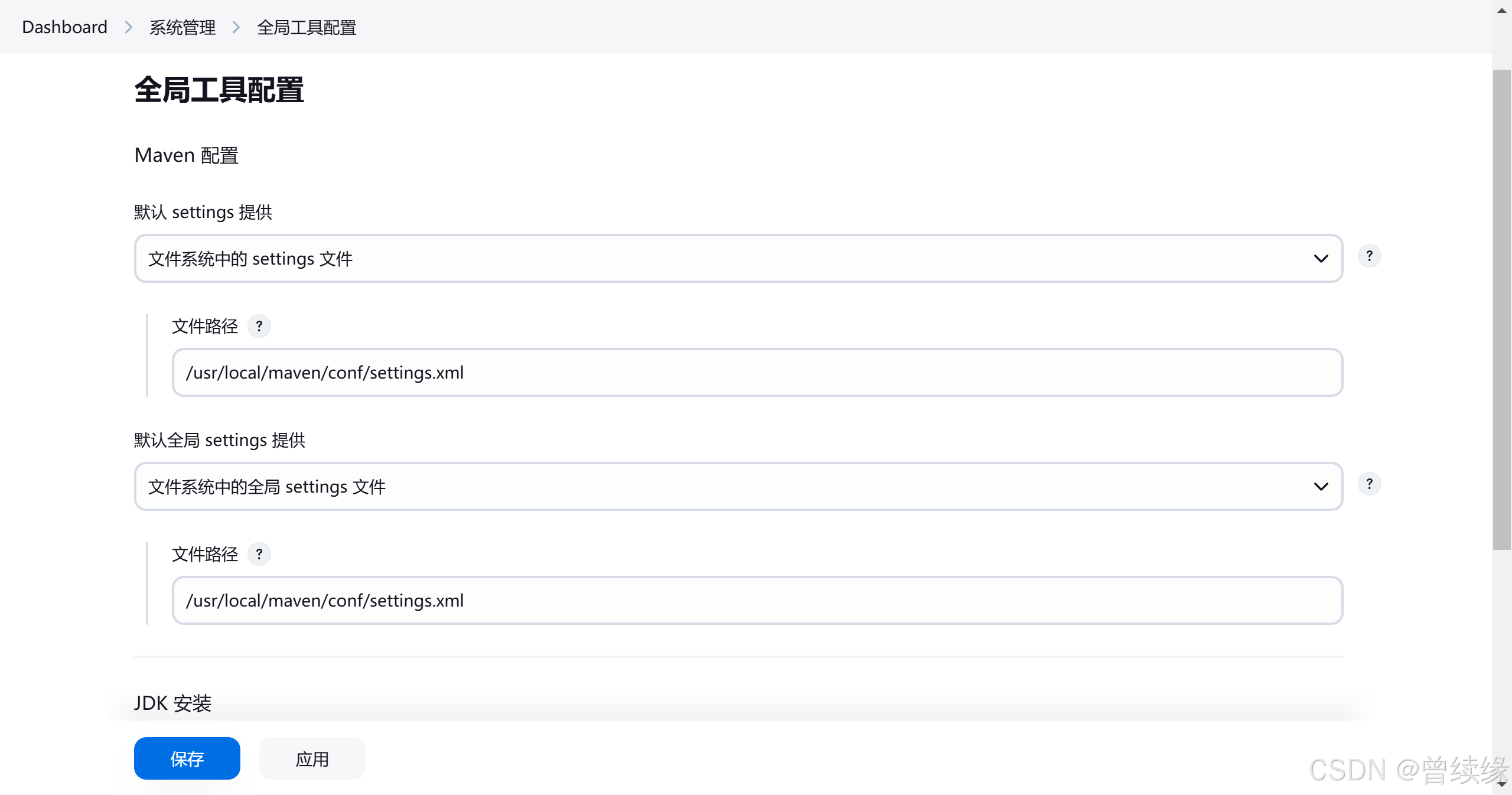The image size is (1512, 795).
Task: Click the 保存 button
Action: [x=187, y=758]
